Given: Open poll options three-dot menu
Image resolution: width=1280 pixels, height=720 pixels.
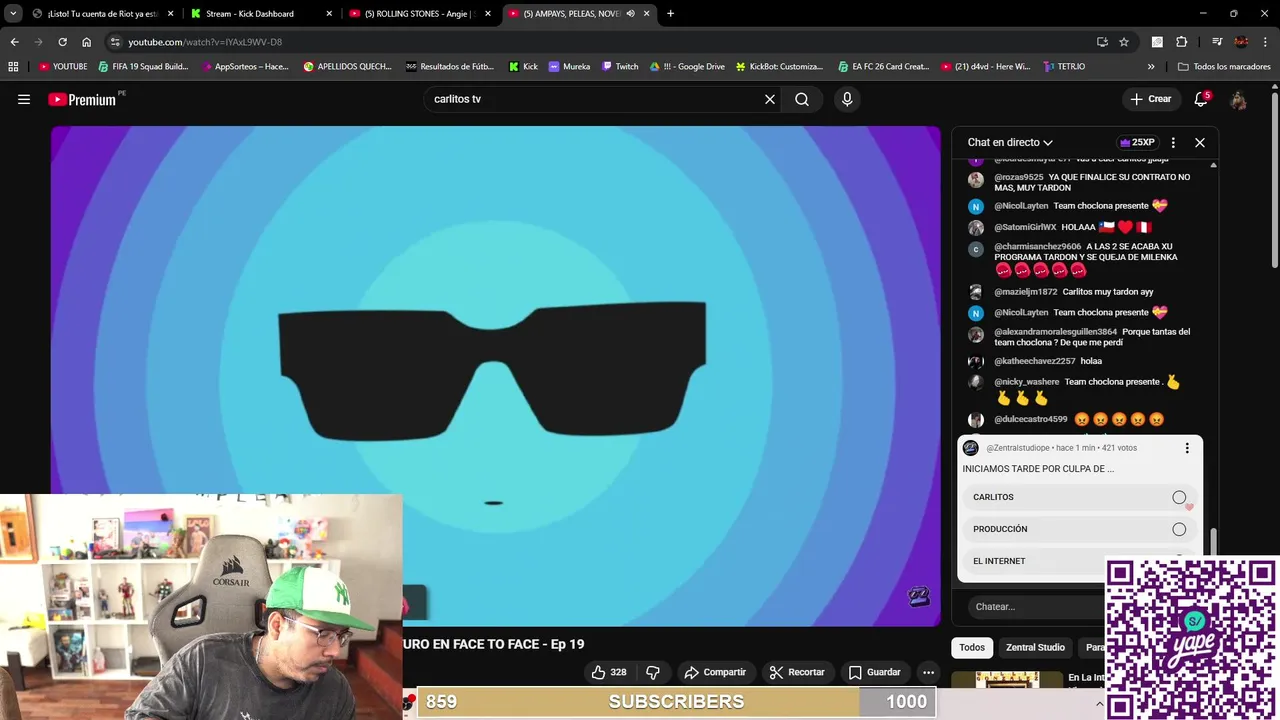Looking at the screenshot, I should (x=1187, y=448).
